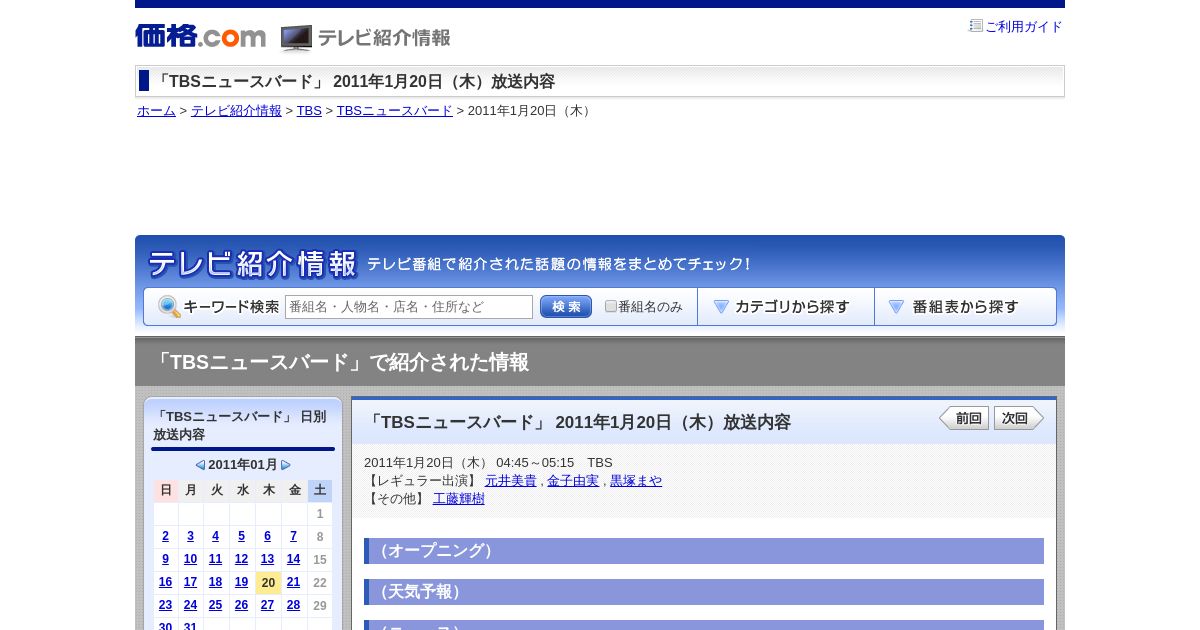The height and width of the screenshot is (630, 1200).
Task: Click the 2011年01月 calendar month label
Action: coord(243,465)
